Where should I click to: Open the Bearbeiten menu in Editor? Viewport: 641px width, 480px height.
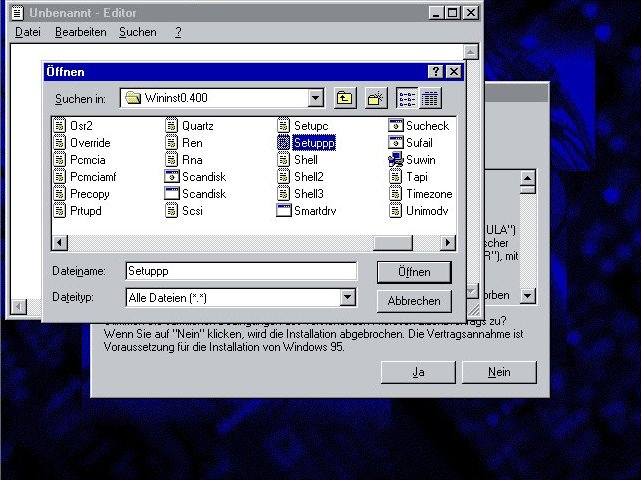coord(81,32)
